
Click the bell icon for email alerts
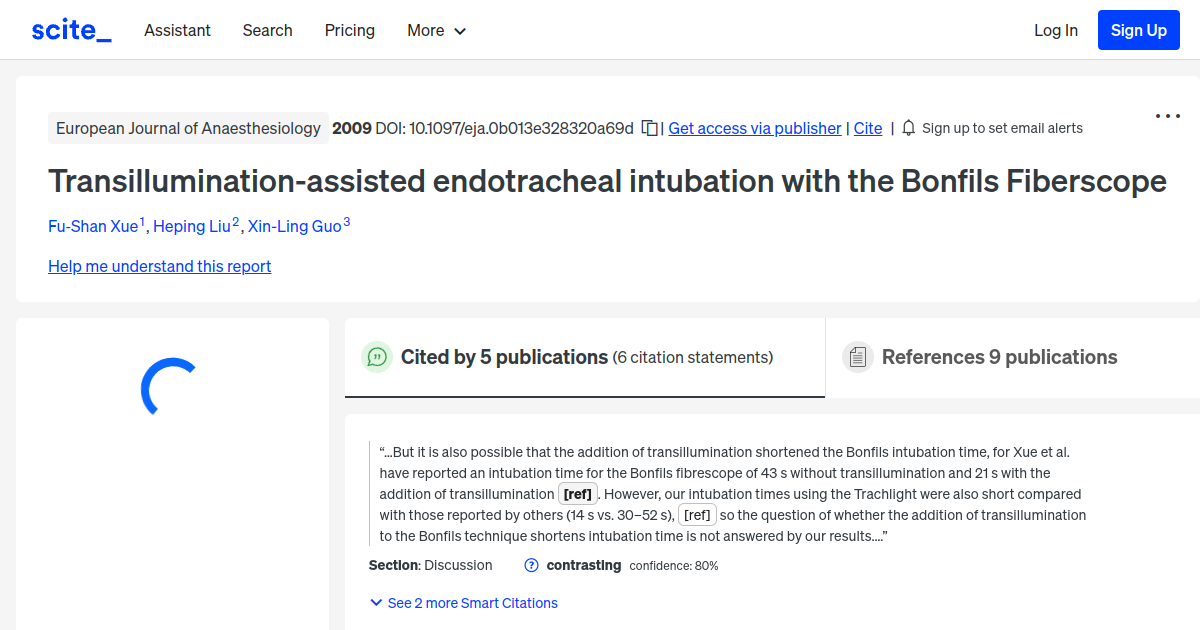(x=908, y=128)
